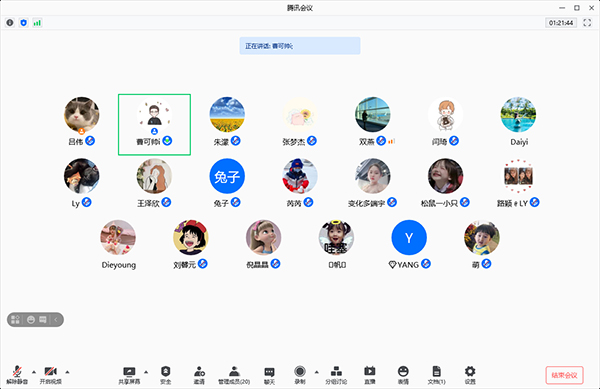This screenshot has width=600, height=389.
Task: Toggle fullscreen mode icon
Action: tap(587, 23)
